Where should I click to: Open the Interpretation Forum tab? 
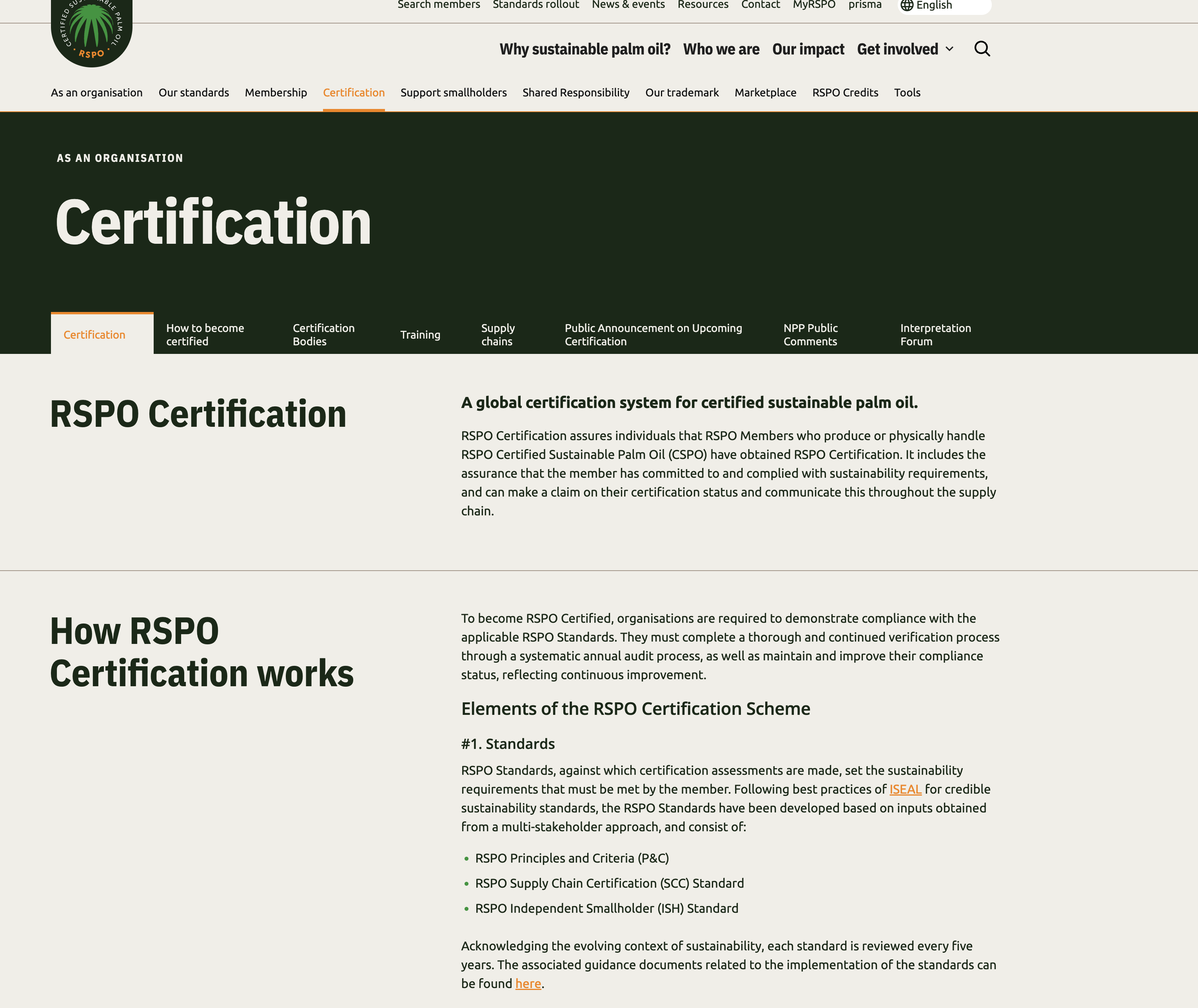coord(936,335)
